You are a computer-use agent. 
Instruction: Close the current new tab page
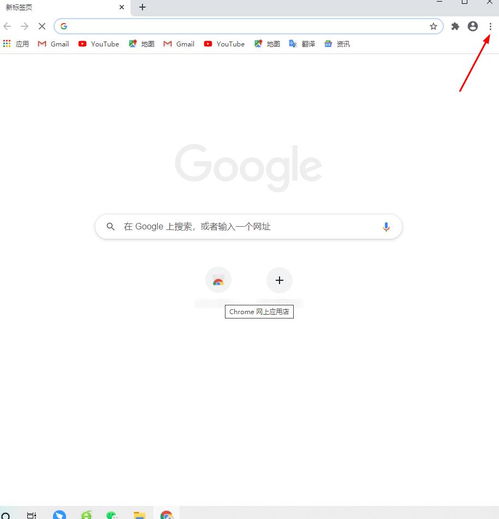[x=122, y=7]
